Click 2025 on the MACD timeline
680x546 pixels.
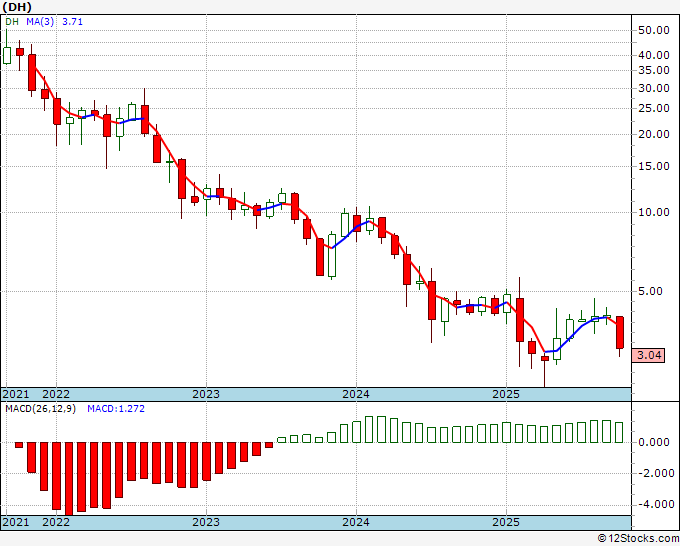[506, 522]
